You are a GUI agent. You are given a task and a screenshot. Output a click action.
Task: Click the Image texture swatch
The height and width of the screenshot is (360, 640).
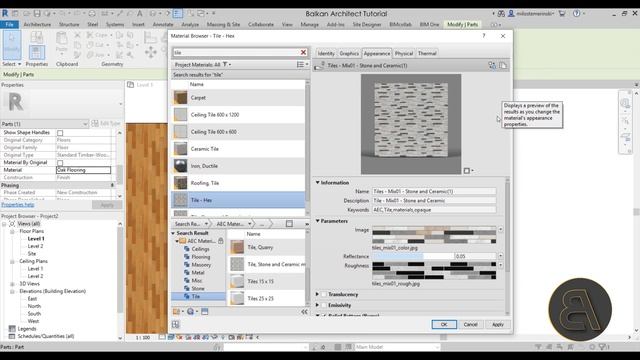pos(434,235)
